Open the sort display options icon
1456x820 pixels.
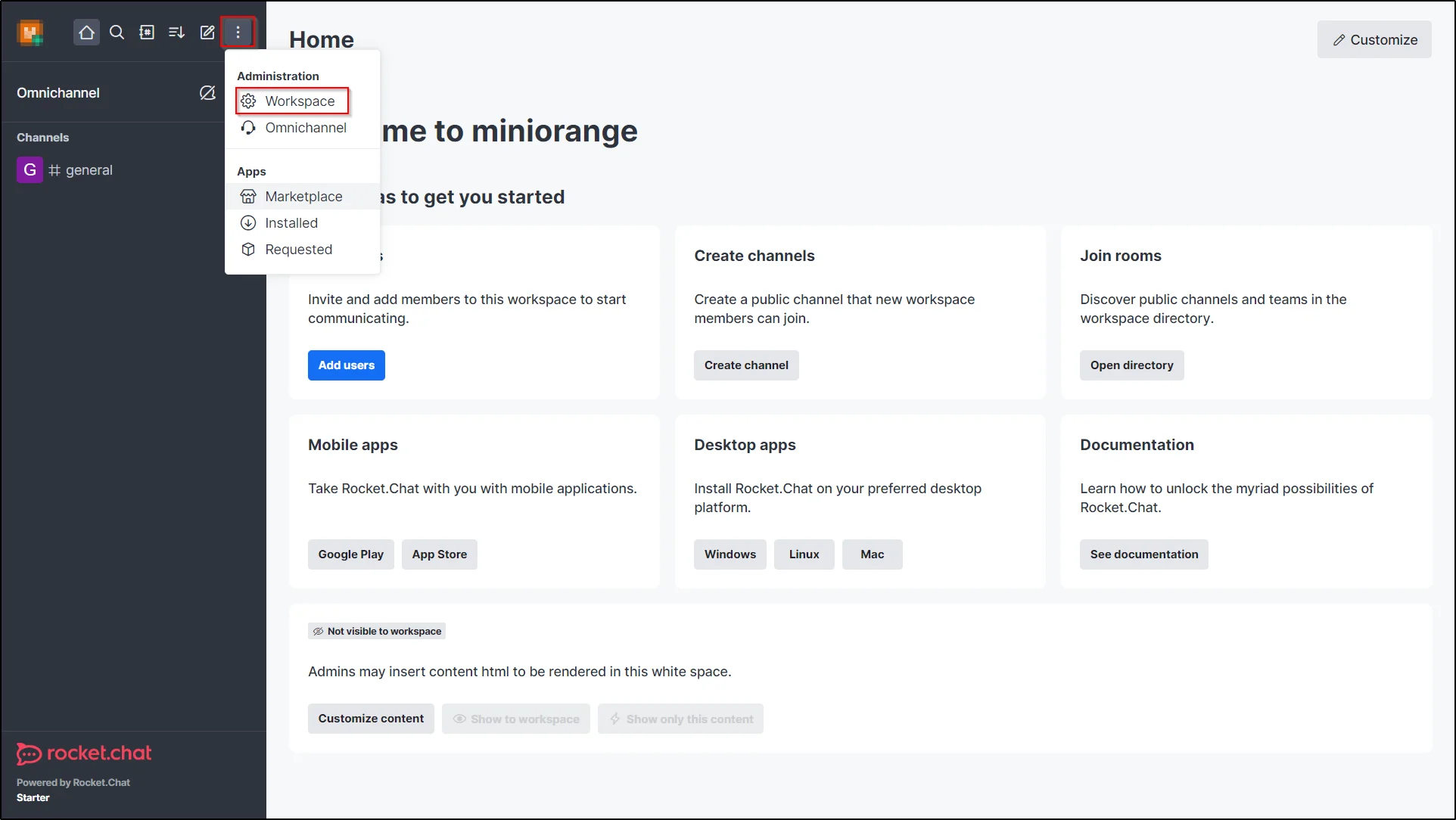[x=177, y=33]
